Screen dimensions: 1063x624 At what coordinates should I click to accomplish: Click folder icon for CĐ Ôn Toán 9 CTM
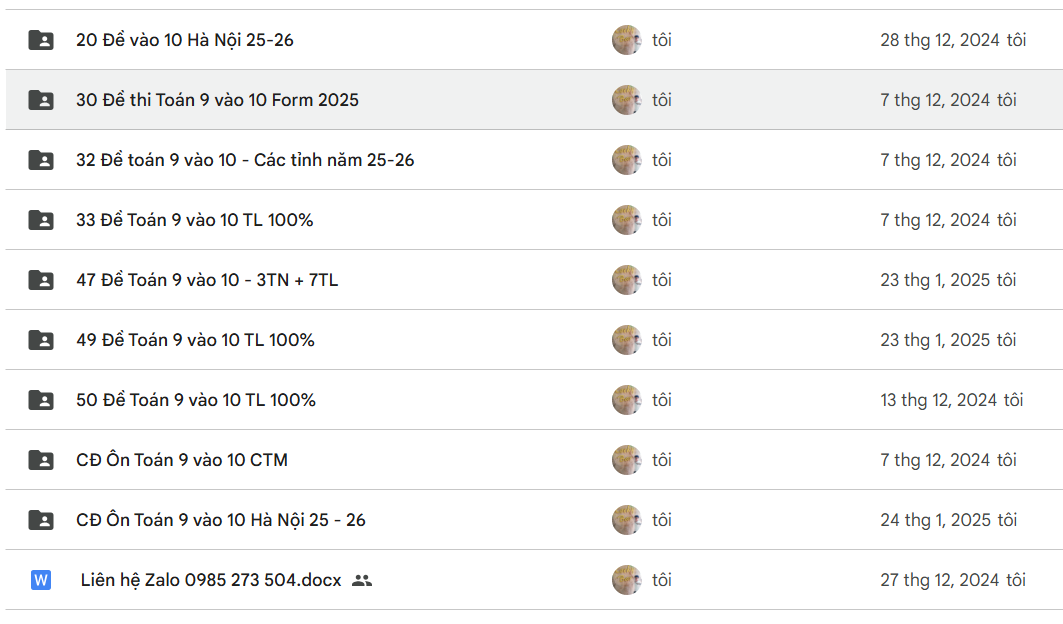point(41,460)
